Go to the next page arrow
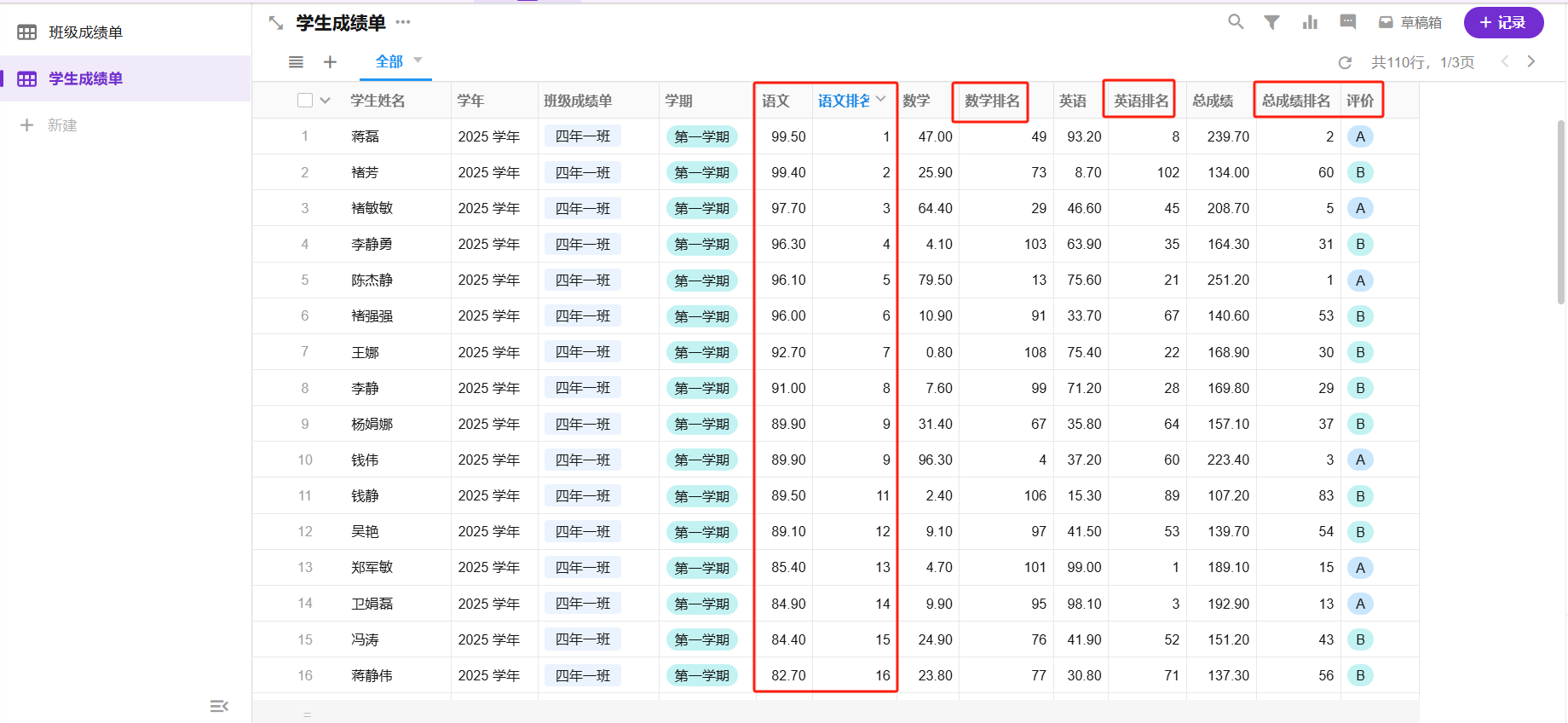 (1531, 61)
